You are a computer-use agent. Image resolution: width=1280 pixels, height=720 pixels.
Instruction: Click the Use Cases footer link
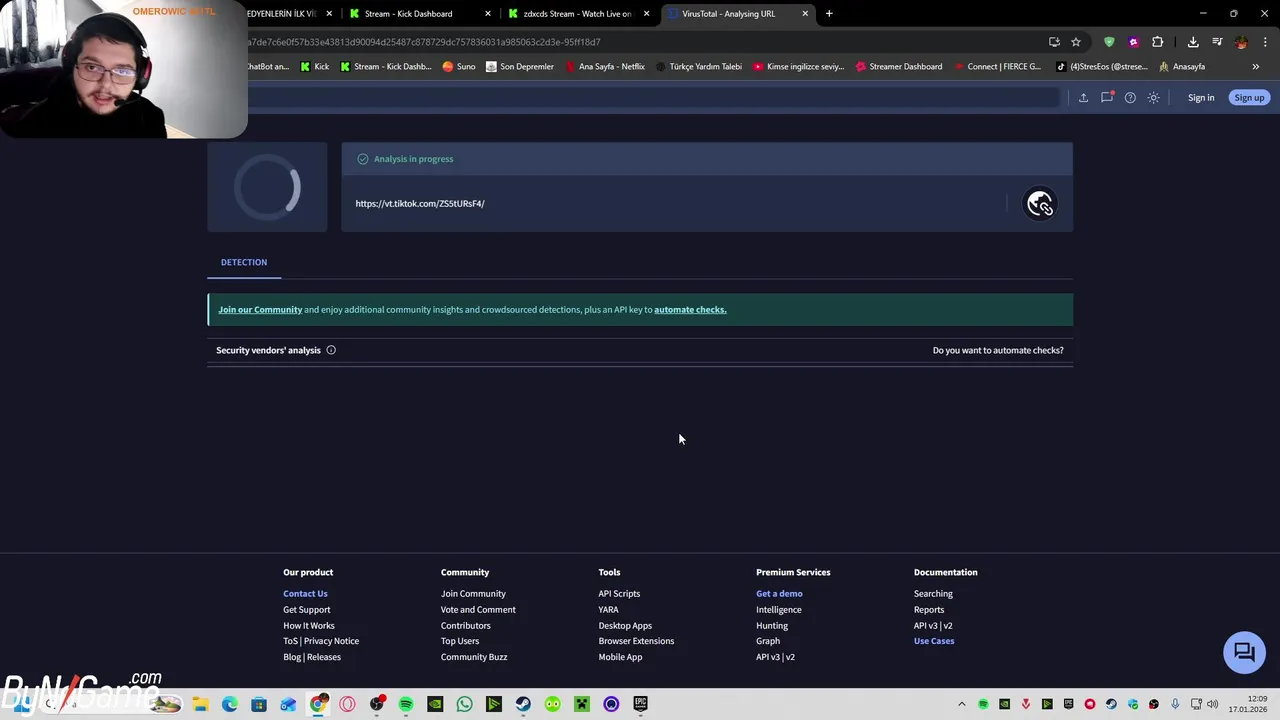[x=934, y=641]
